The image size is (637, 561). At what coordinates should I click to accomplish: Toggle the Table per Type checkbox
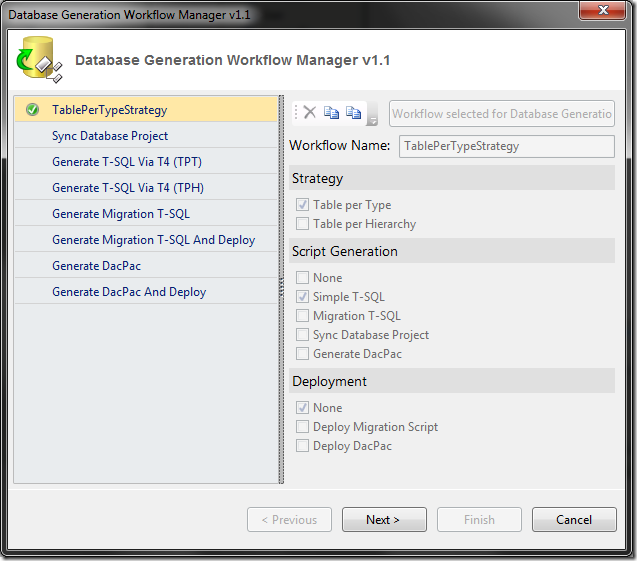302,204
